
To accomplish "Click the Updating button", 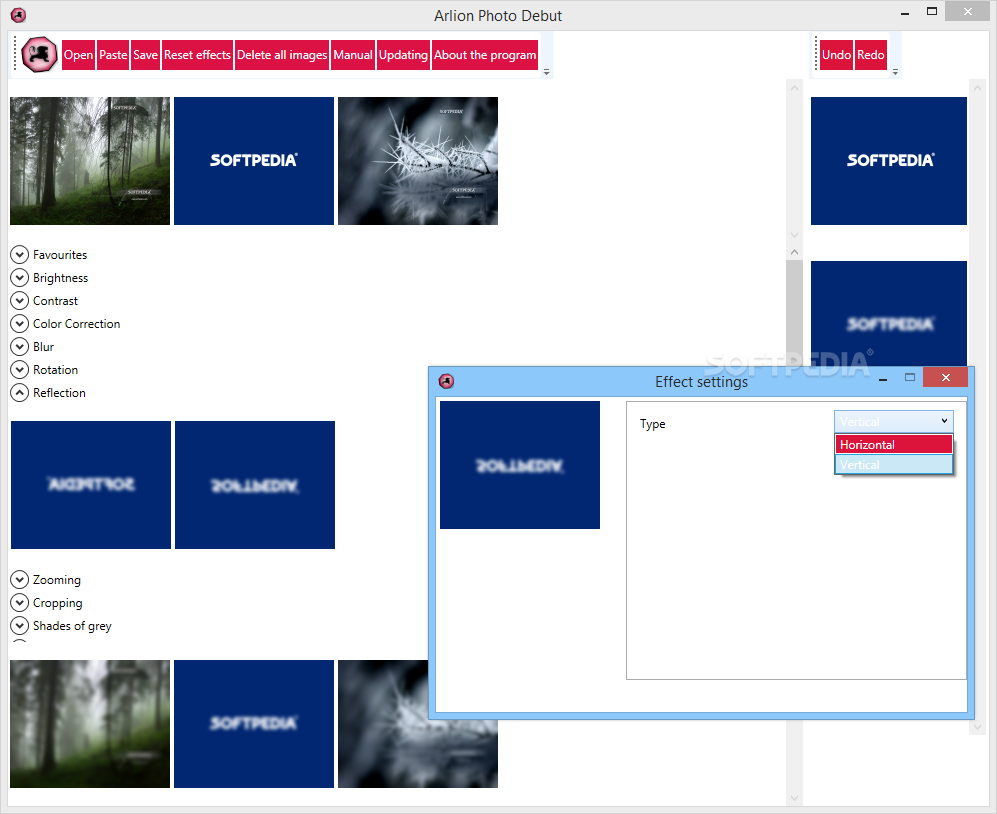I will point(403,55).
